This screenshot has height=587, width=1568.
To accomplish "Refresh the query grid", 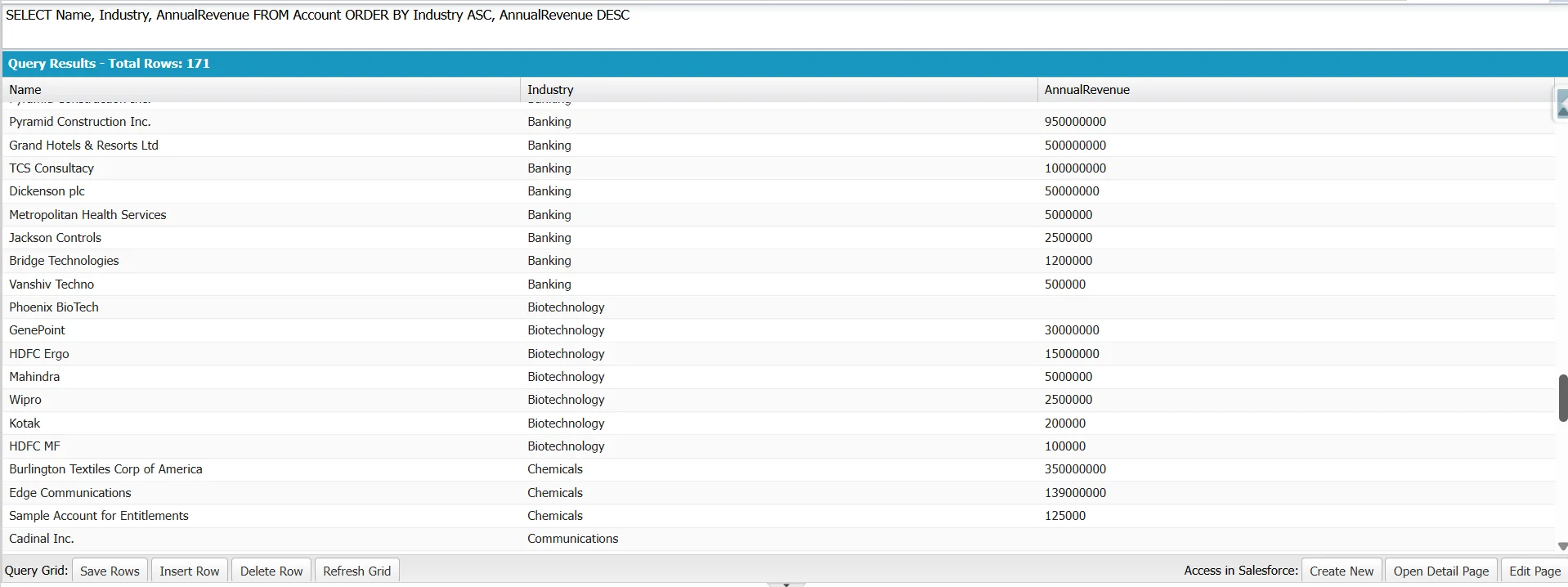I will pyautogui.click(x=357, y=571).
